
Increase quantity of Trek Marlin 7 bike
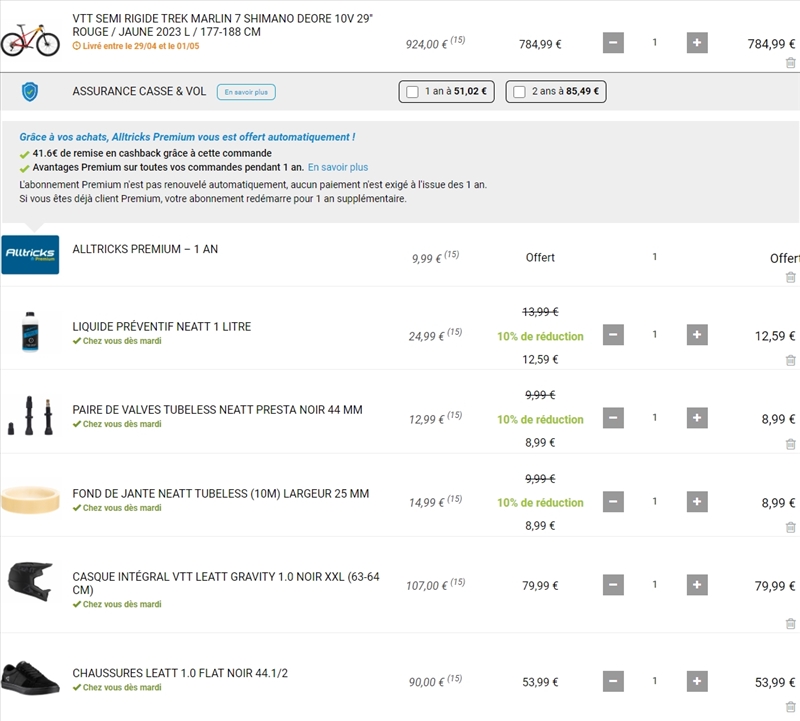coord(697,43)
